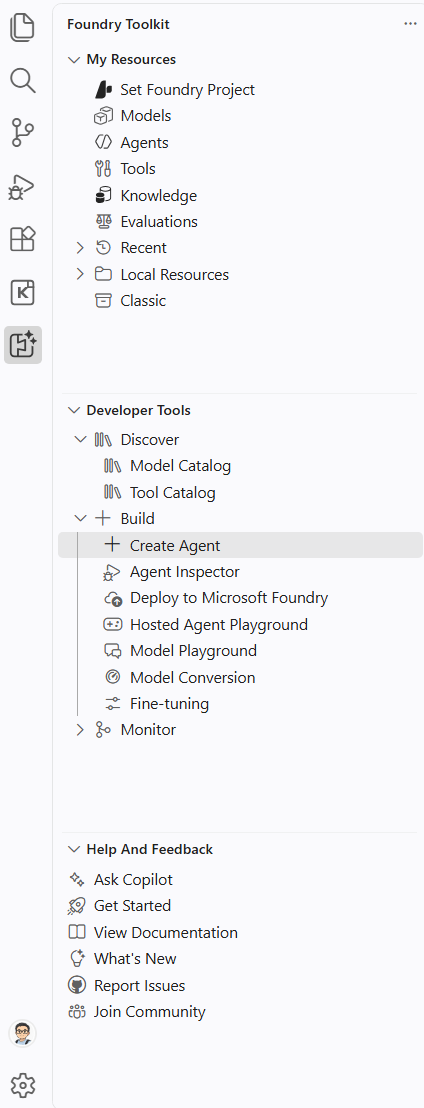Image resolution: width=424 pixels, height=1108 pixels.
Task: Expand the Monitor group chevron
Action: point(81,730)
